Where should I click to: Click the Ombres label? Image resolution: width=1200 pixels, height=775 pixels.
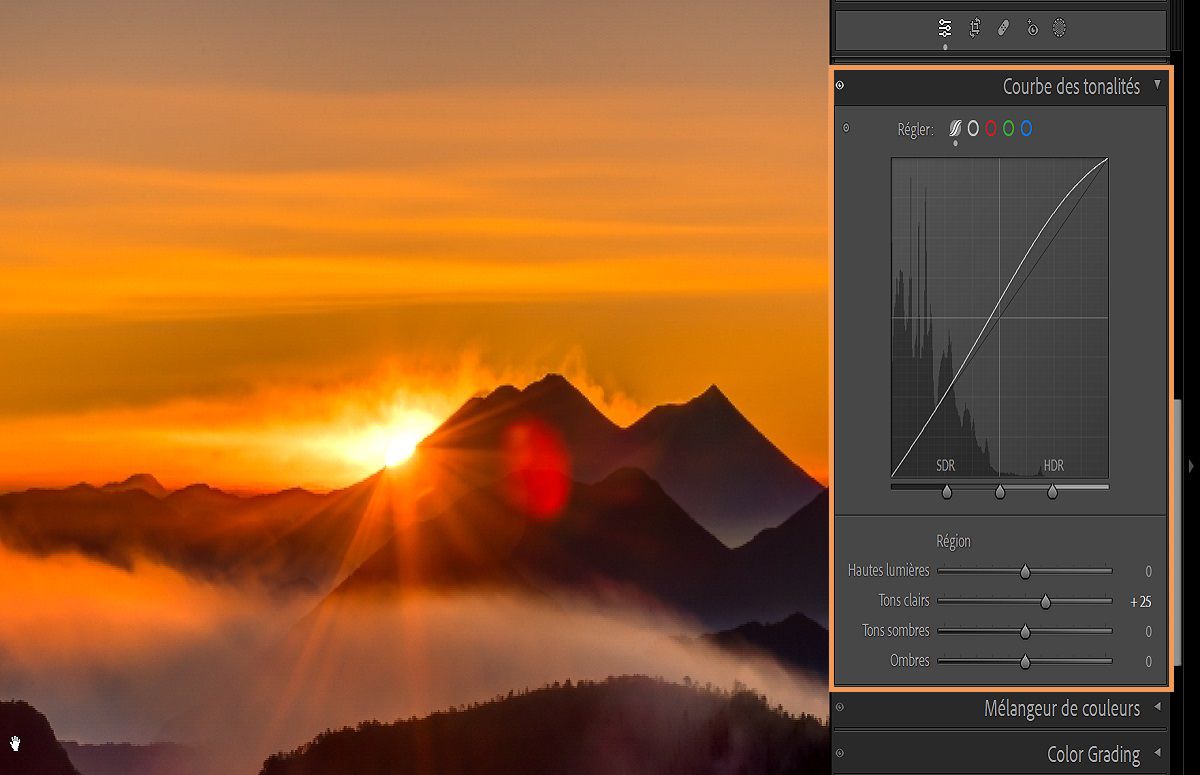[x=910, y=661]
